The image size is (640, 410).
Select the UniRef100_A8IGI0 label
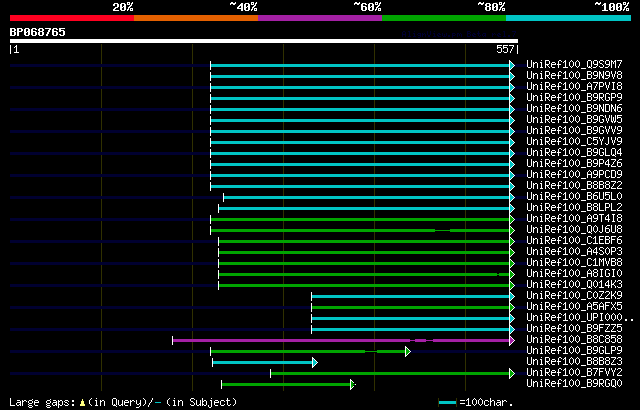(x=574, y=274)
